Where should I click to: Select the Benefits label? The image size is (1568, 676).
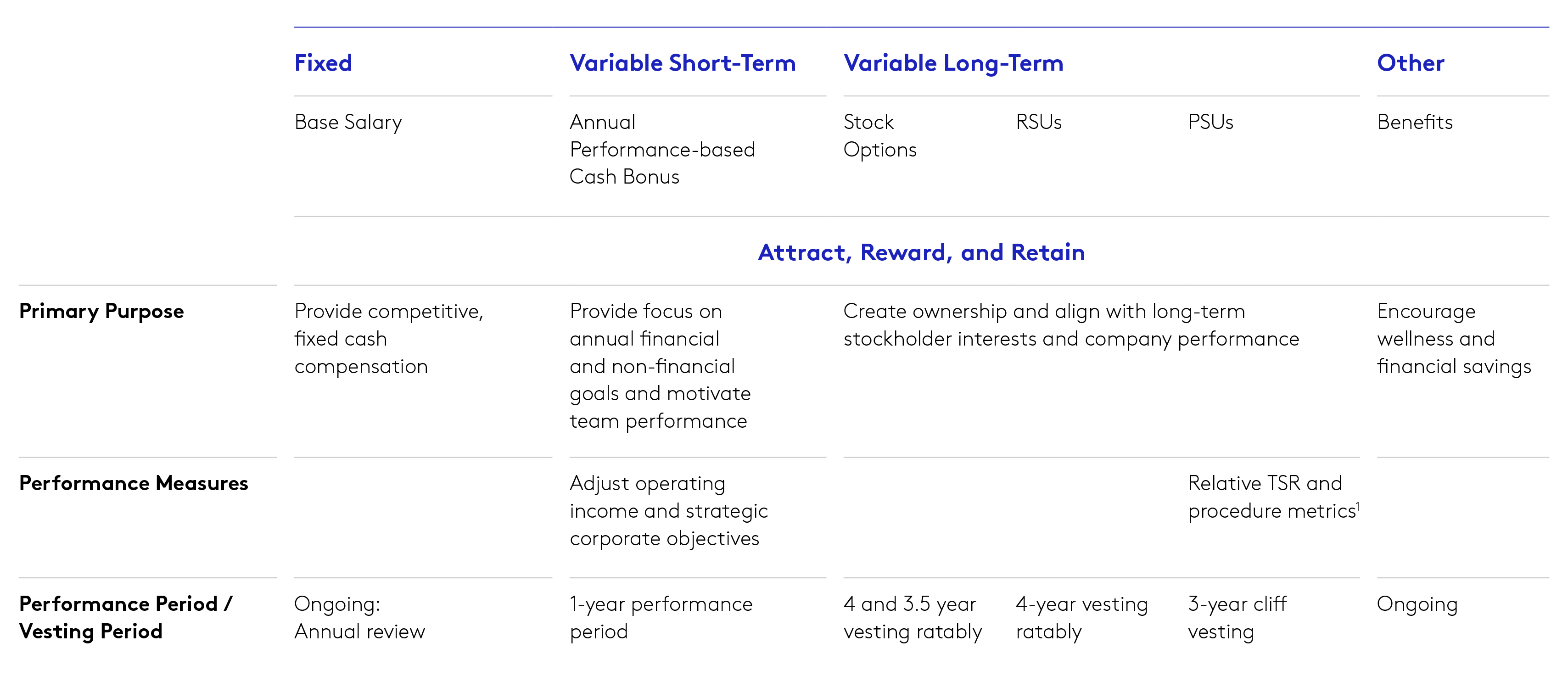pyautogui.click(x=1415, y=122)
